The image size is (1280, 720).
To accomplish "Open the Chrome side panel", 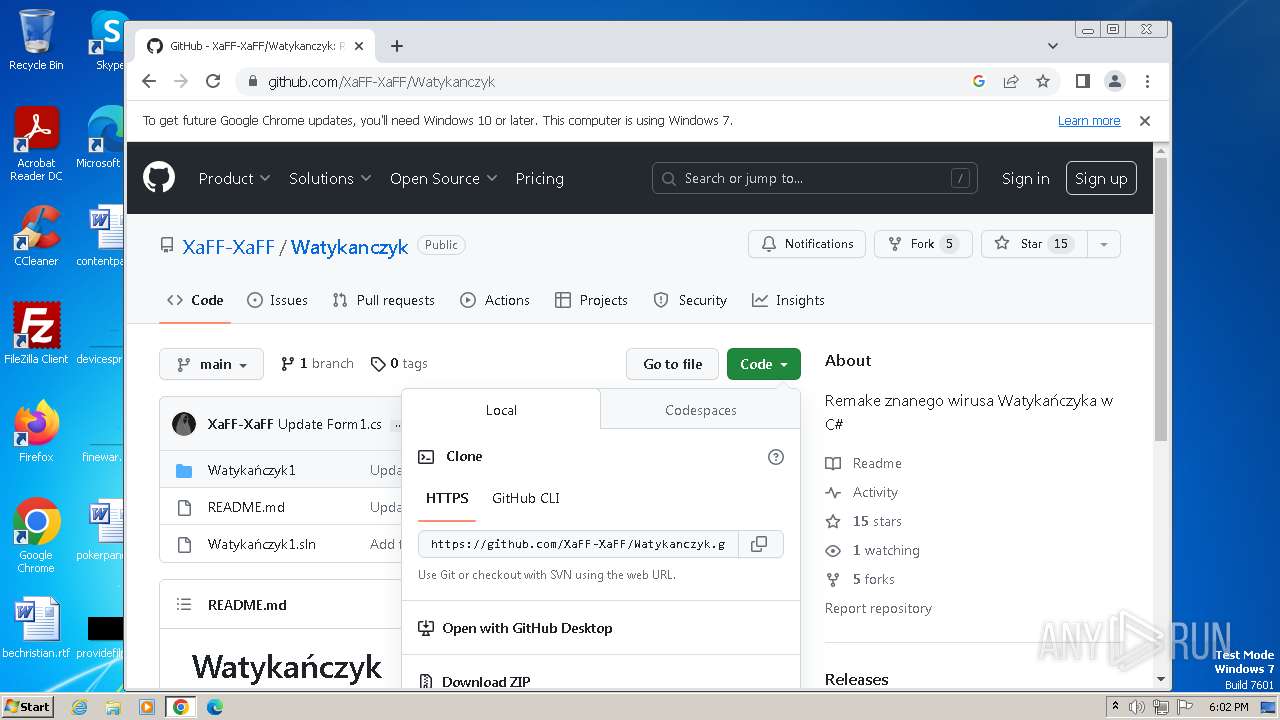I will 1082,82.
